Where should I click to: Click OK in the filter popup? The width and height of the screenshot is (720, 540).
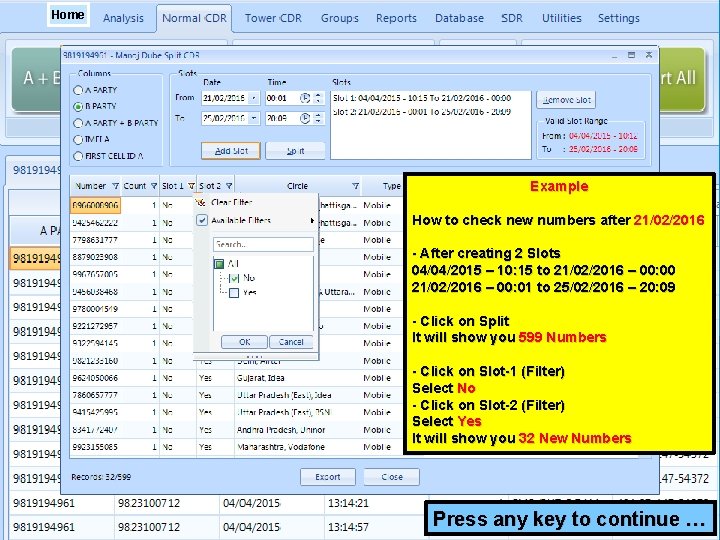244,342
